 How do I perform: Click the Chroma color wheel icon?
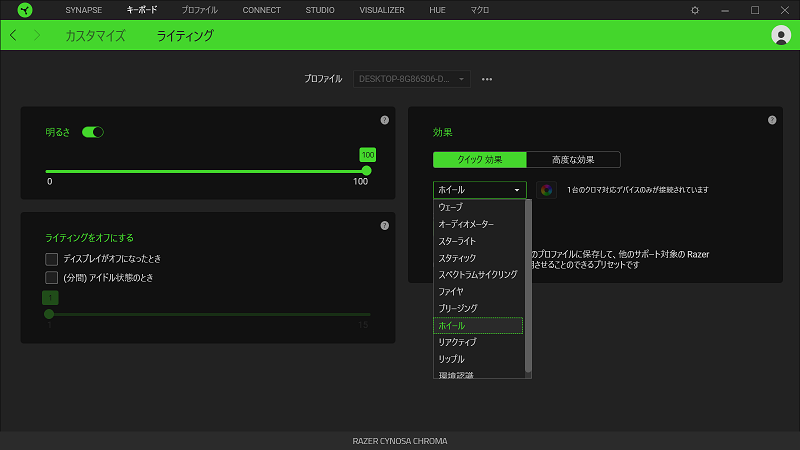546,190
